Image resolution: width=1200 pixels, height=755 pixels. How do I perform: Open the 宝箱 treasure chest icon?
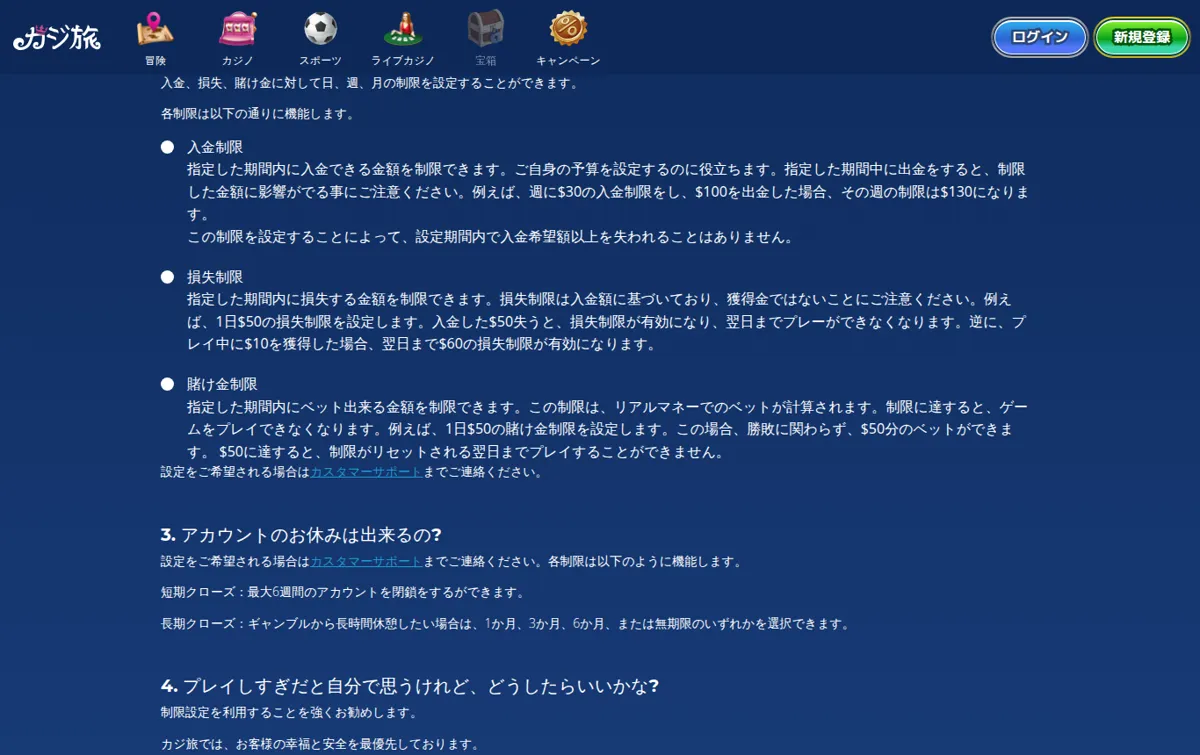[x=486, y=29]
